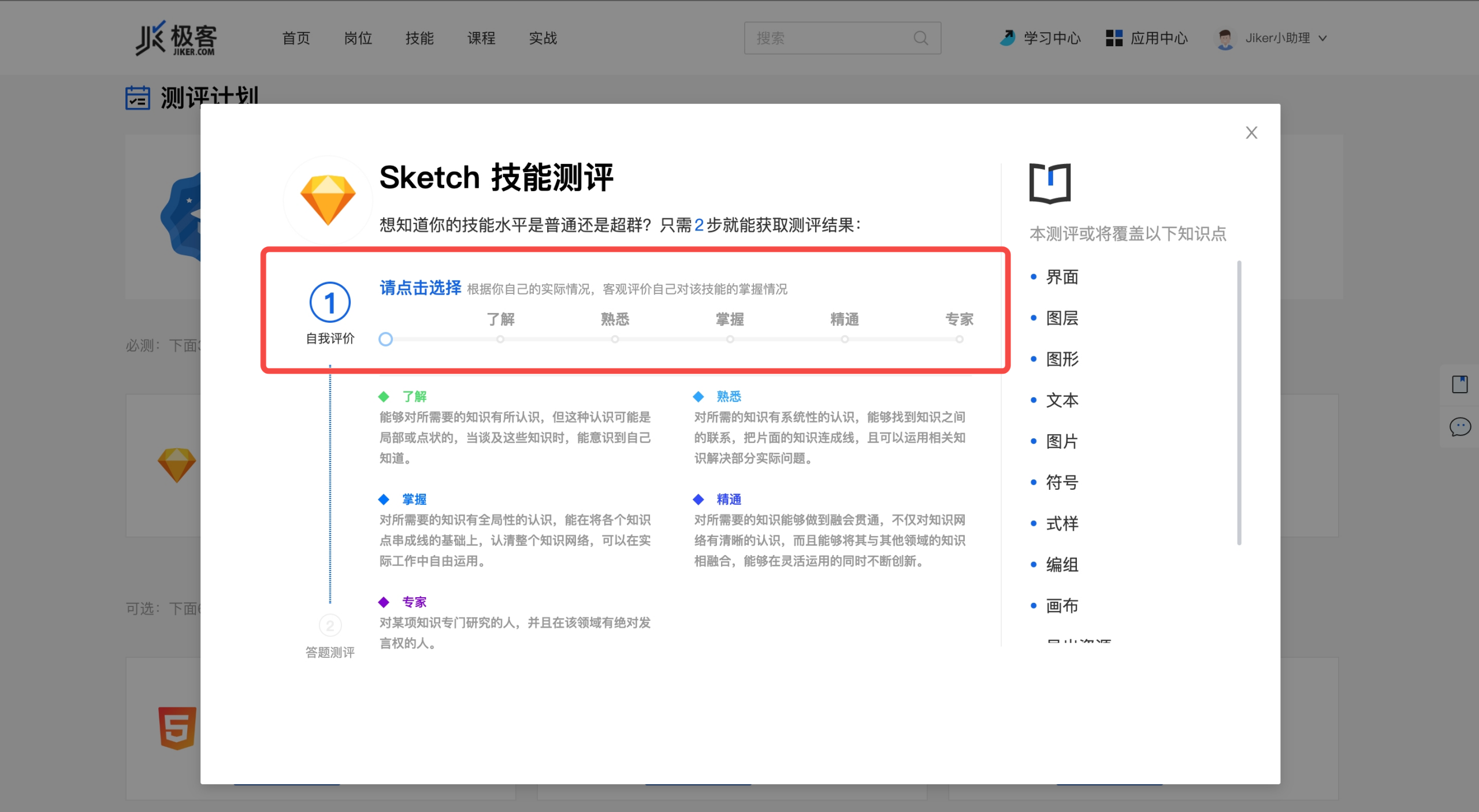
Task: Click the knowledge list scrollbar
Action: coord(1239,403)
